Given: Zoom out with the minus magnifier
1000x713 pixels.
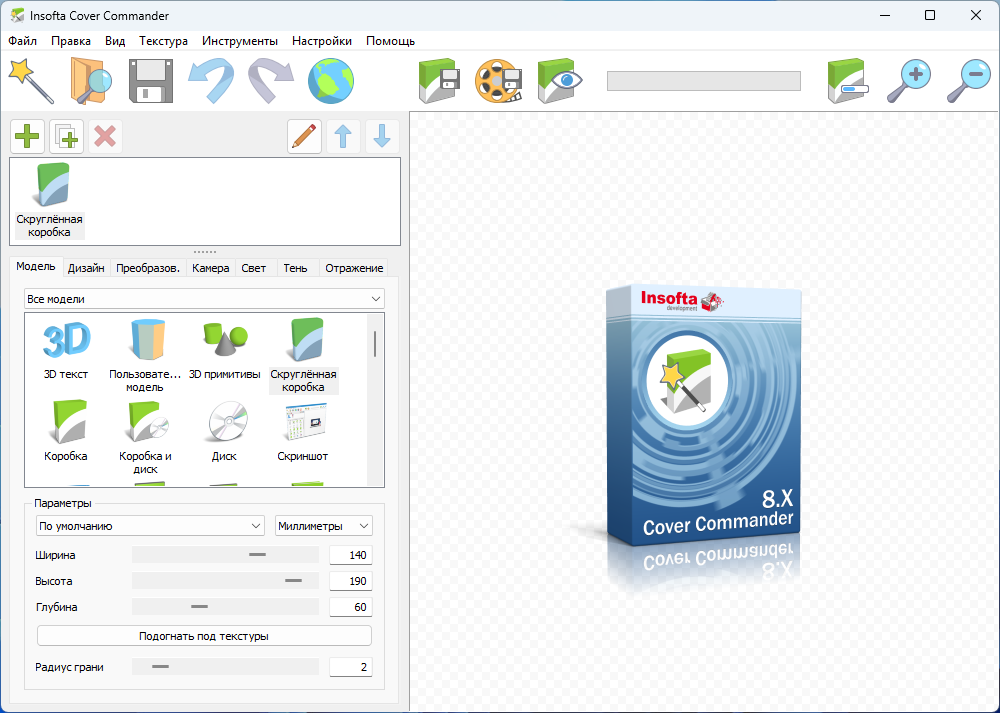Looking at the screenshot, I should (x=967, y=80).
